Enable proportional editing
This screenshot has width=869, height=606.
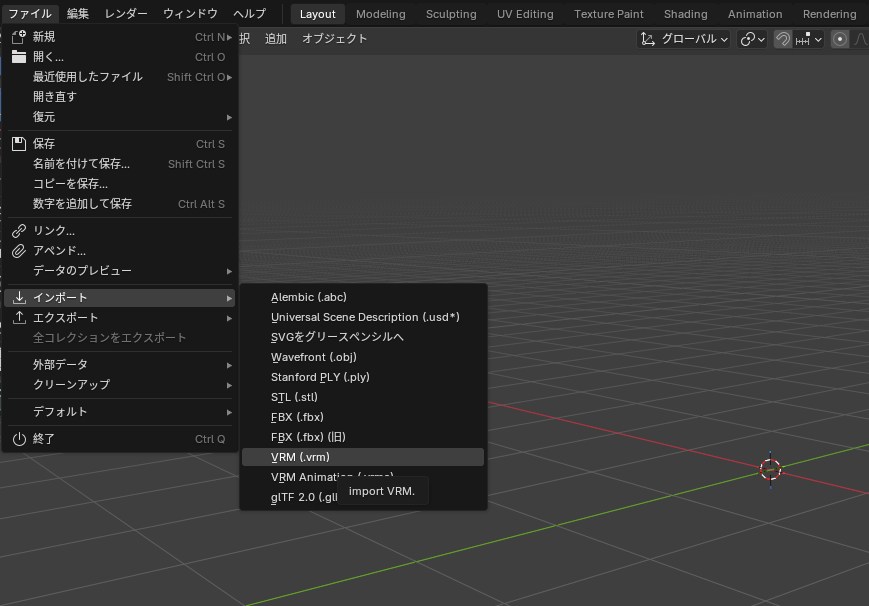(838, 38)
